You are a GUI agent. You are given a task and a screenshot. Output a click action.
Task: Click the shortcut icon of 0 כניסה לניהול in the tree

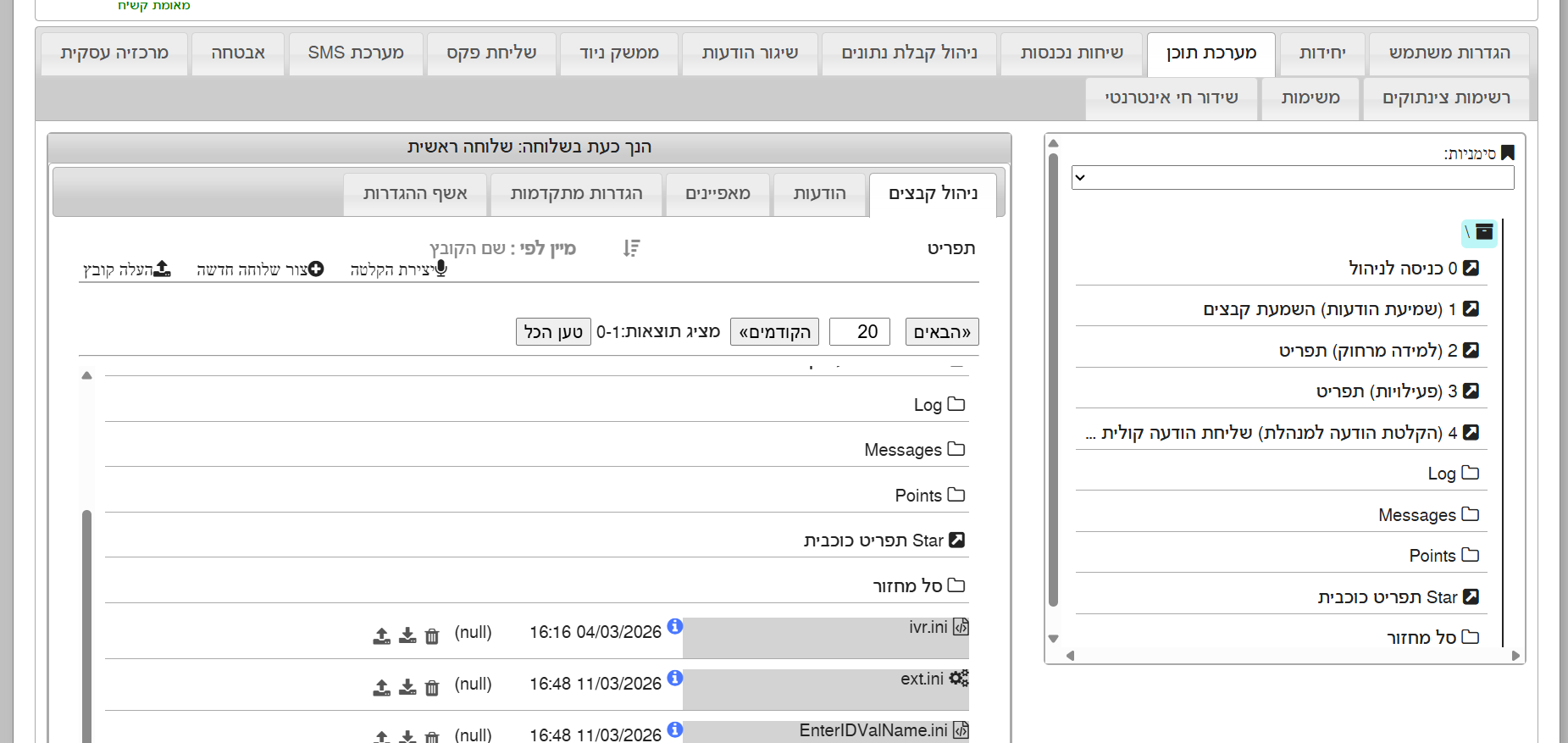click(x=1471, y=268)
